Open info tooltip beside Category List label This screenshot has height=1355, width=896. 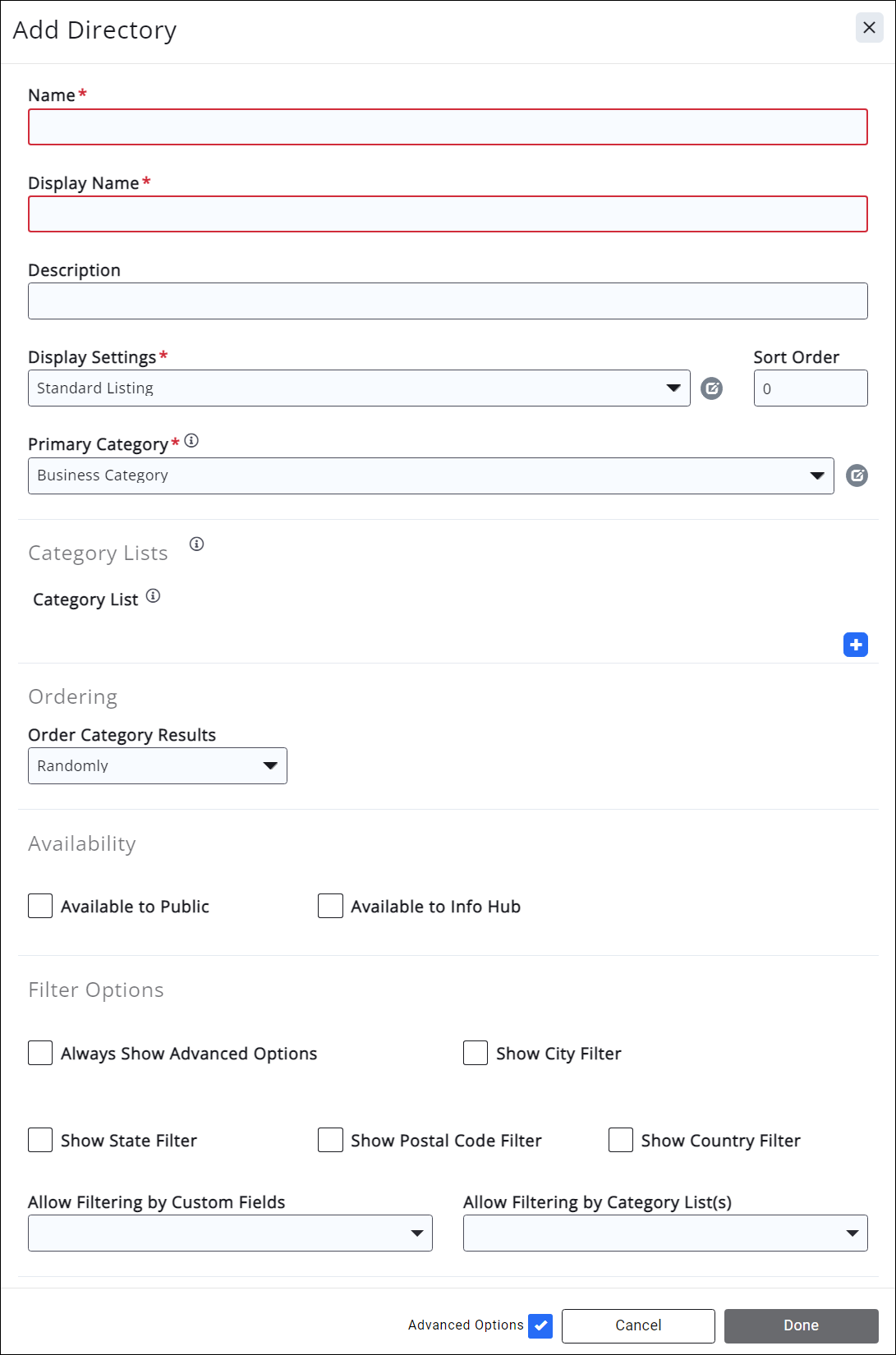pos(153,596)
